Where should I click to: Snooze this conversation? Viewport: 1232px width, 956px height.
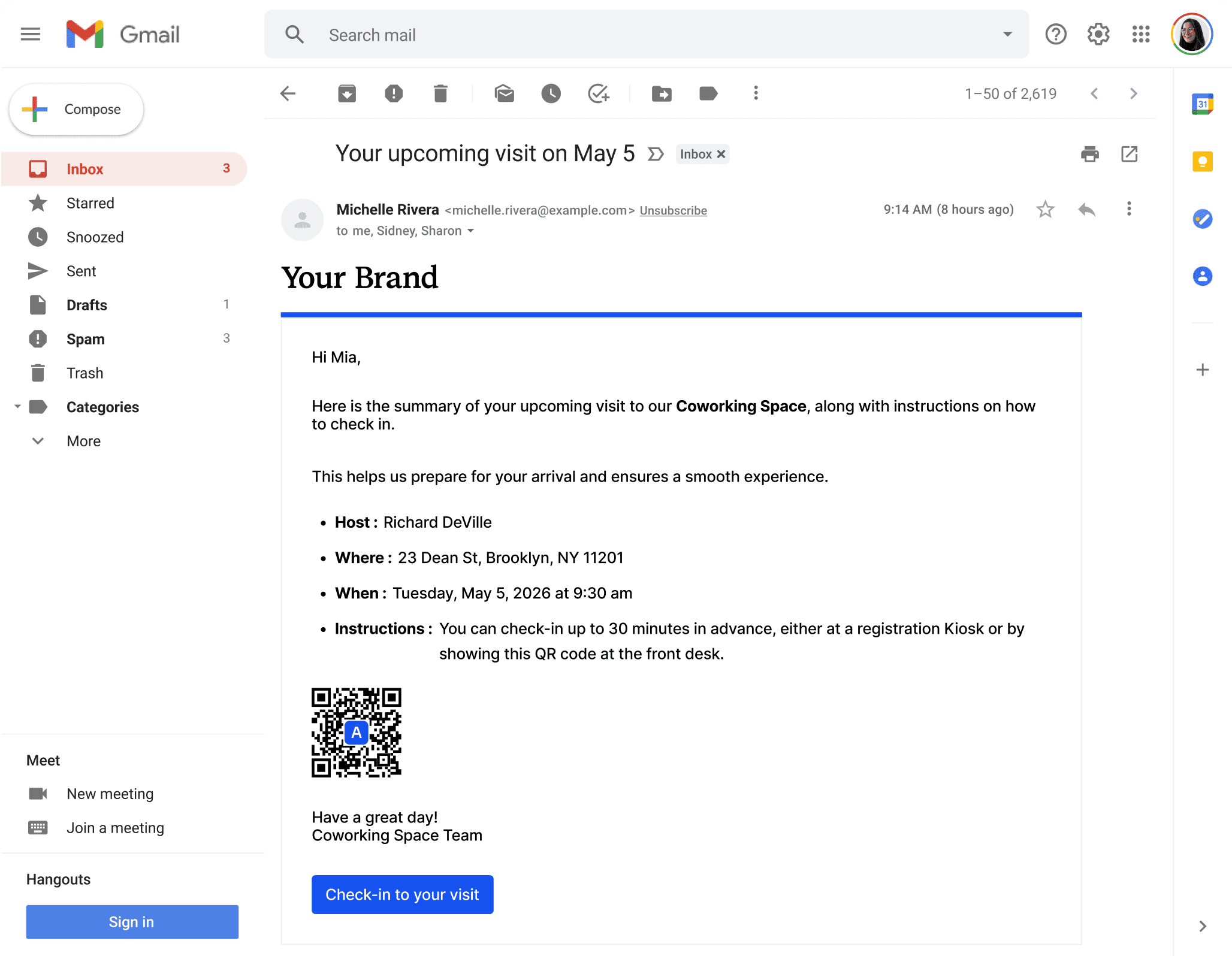coord(551,93)
